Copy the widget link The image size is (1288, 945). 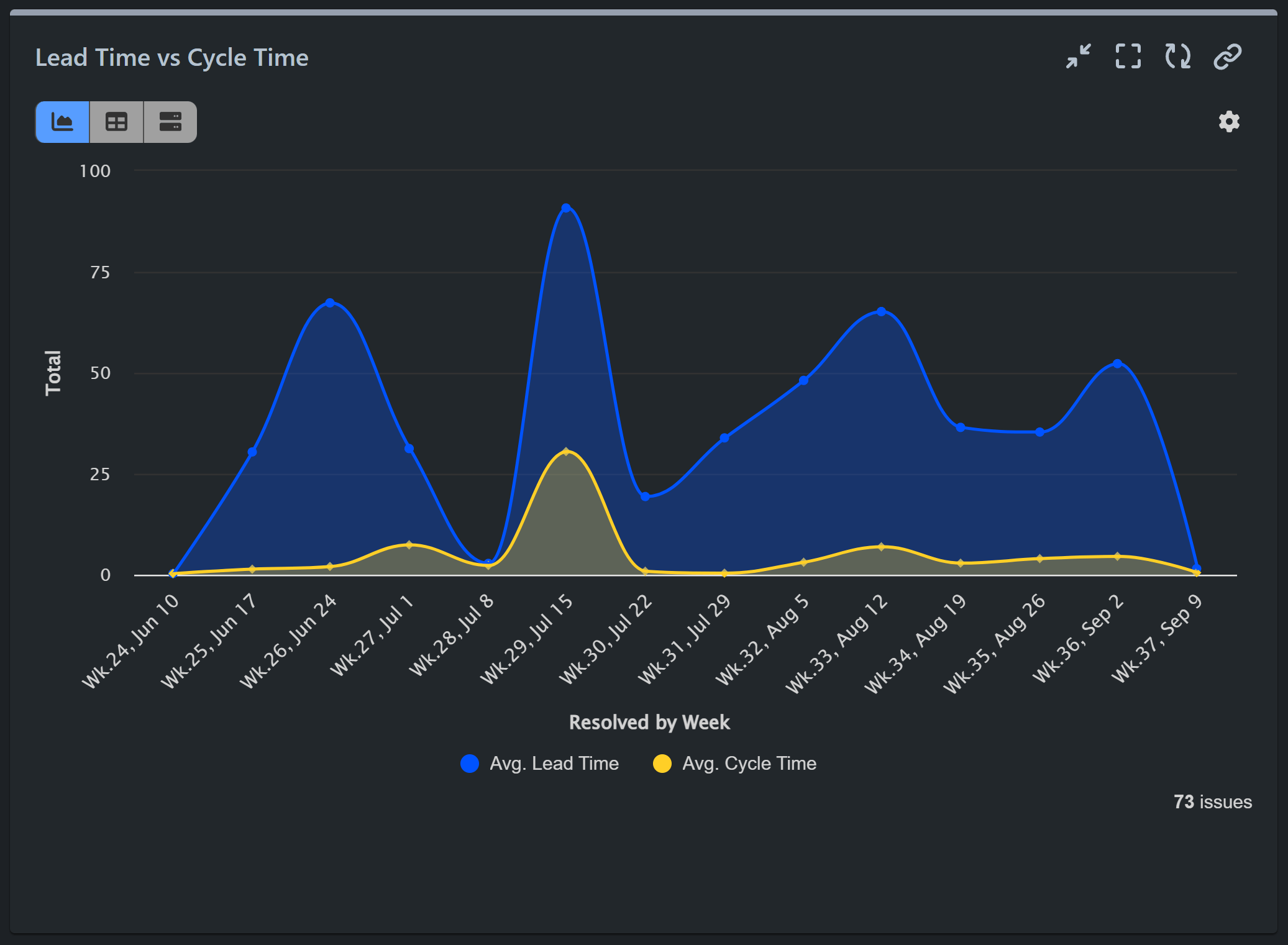[x=1226, y=57]
